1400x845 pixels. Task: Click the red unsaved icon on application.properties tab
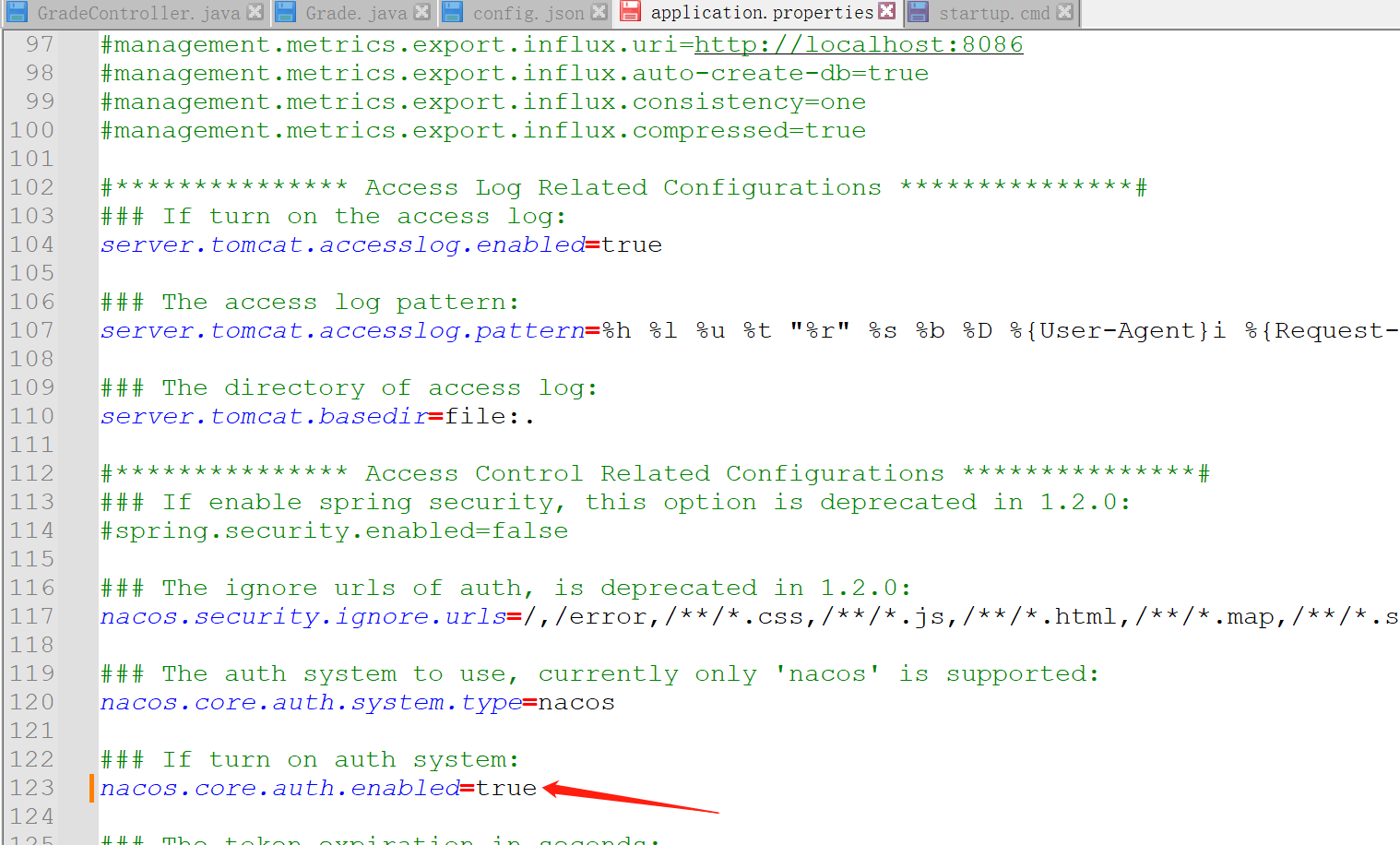(630, 12)
